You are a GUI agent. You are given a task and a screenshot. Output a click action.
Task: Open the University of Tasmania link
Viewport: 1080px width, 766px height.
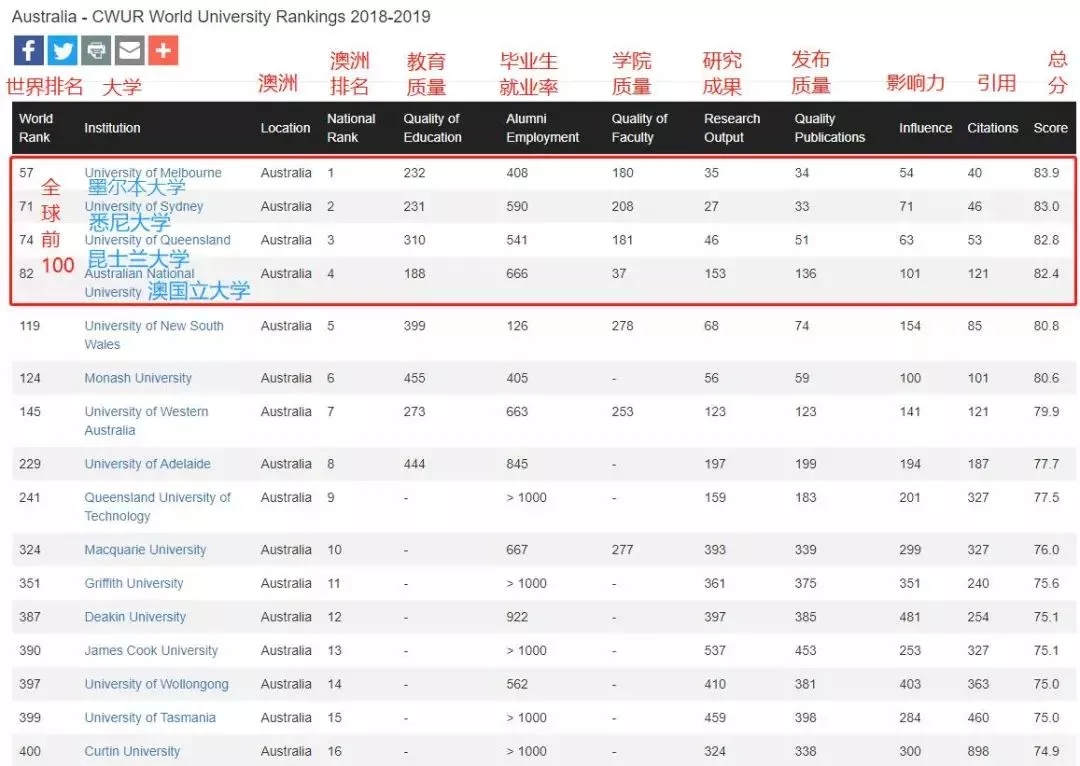[150, 717]
